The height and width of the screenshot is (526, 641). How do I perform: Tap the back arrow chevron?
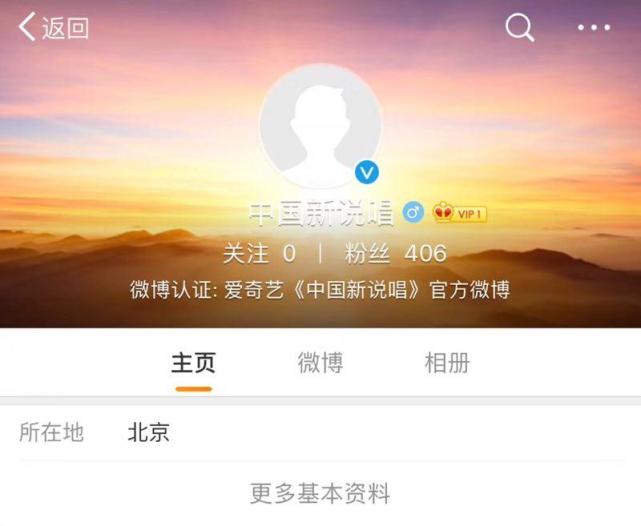point(27,27)
